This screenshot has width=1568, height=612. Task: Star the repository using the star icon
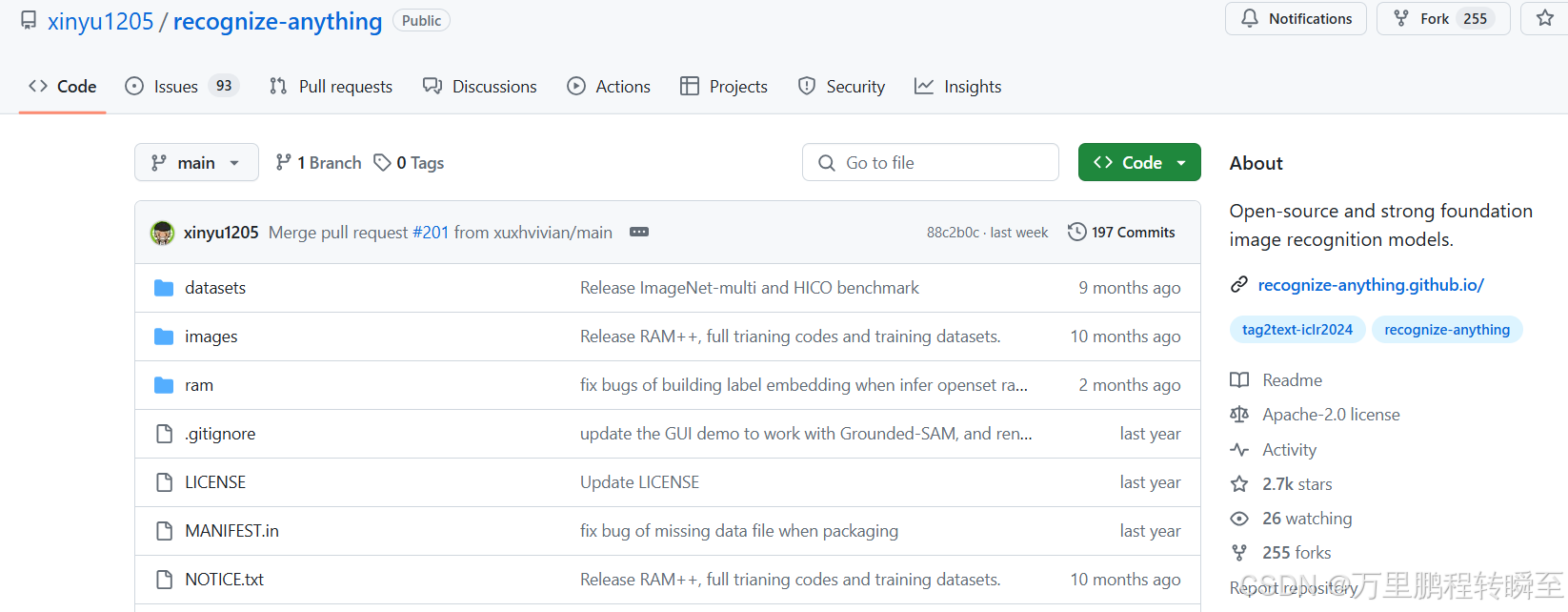click(x=1545, y=19)
